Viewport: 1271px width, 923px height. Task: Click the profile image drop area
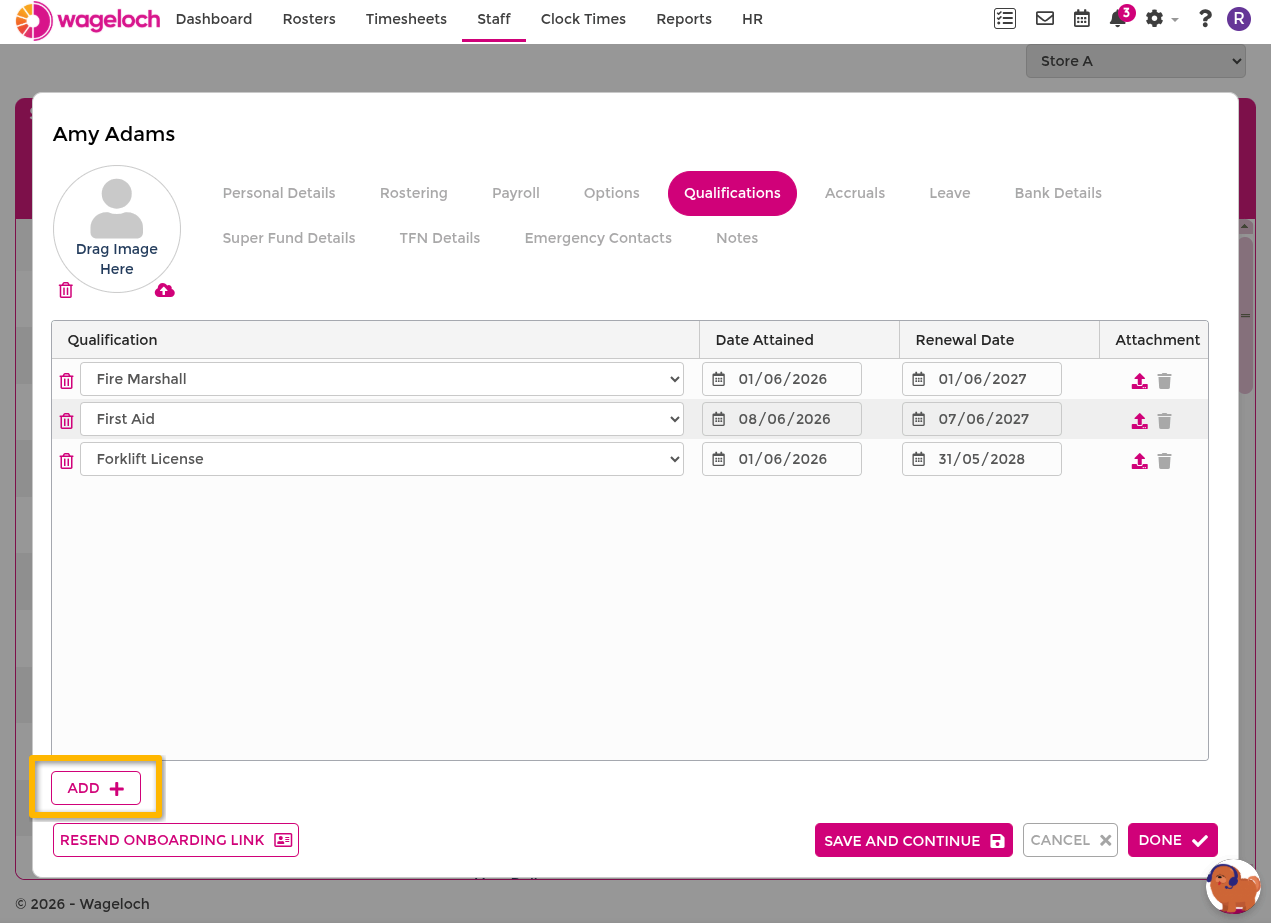coord(117,229)
